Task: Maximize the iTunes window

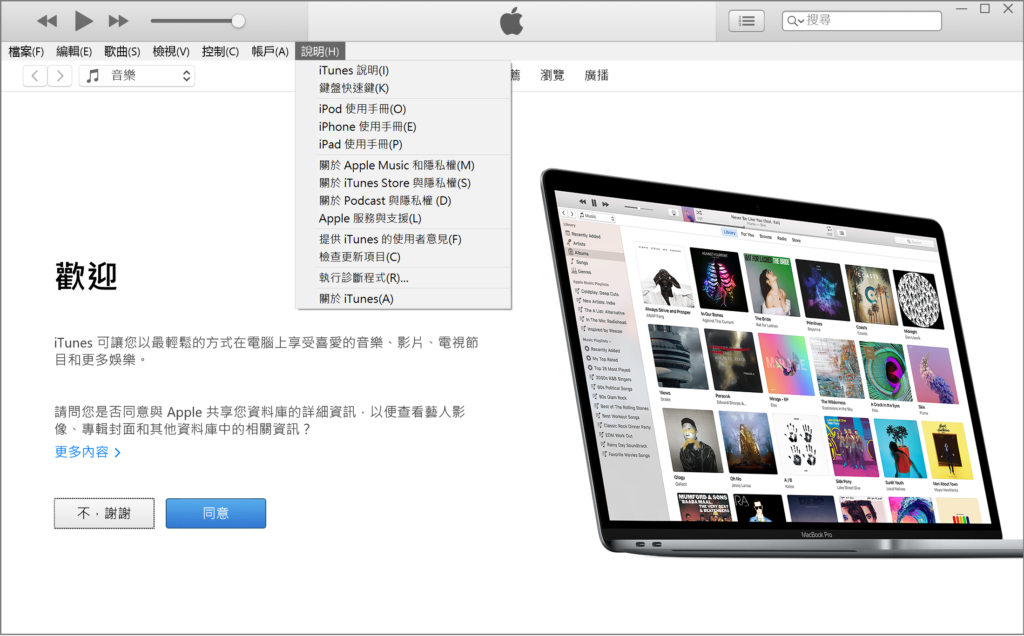Action: click(985, 9)
